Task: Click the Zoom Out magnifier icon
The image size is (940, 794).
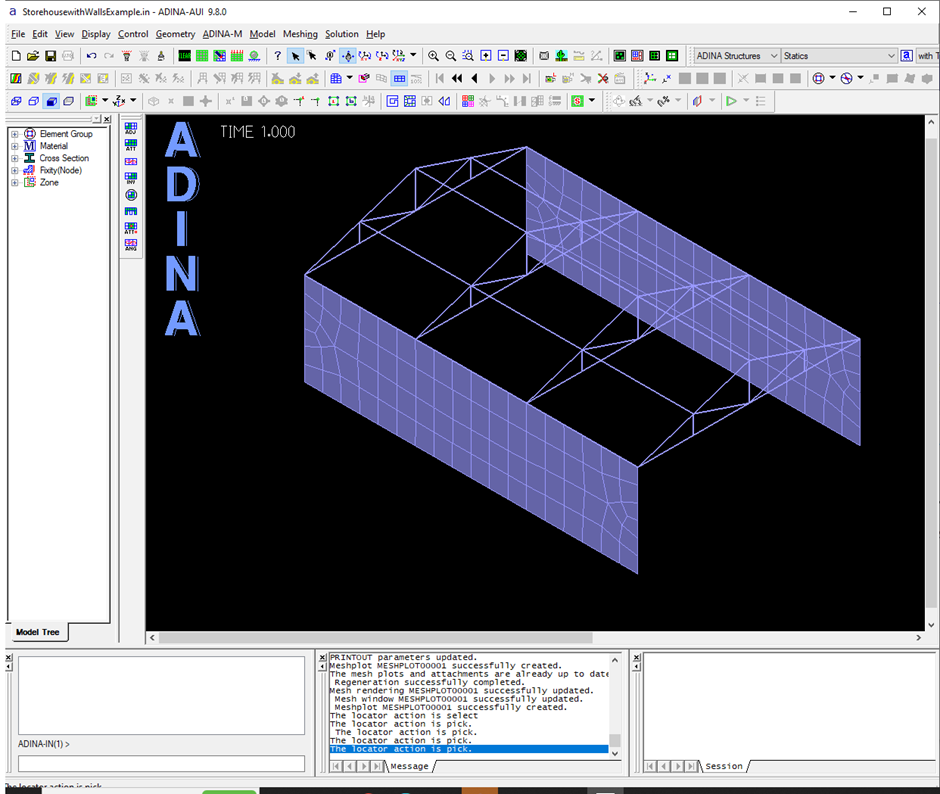Action: (450, 56)
